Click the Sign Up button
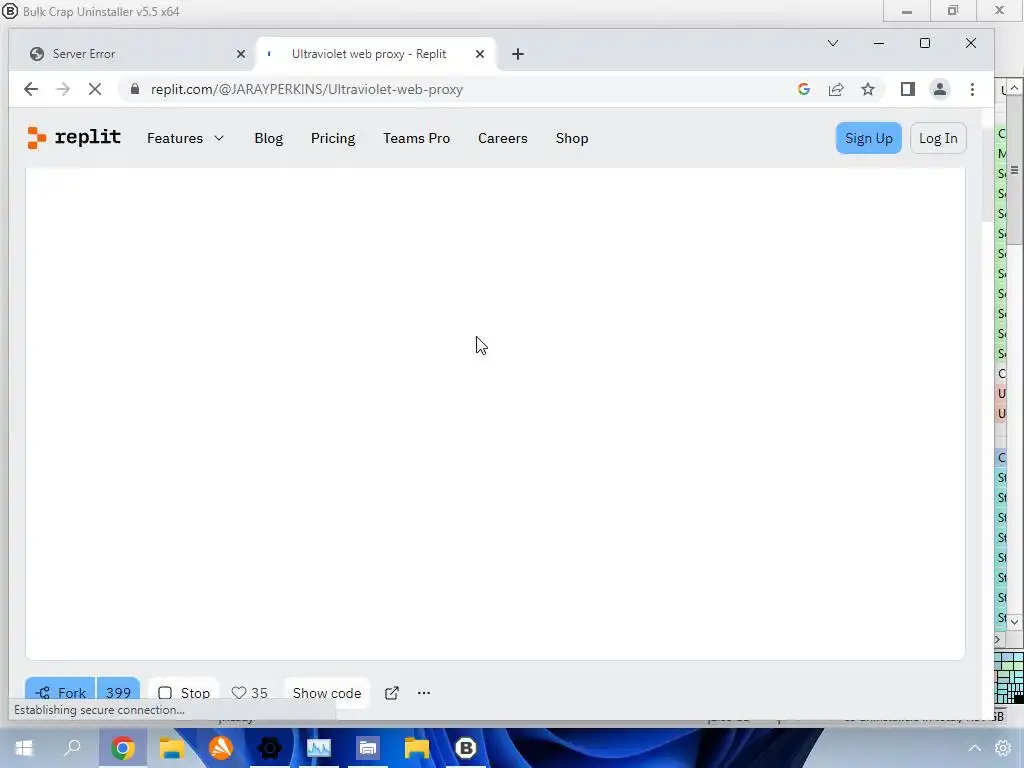 869,138
